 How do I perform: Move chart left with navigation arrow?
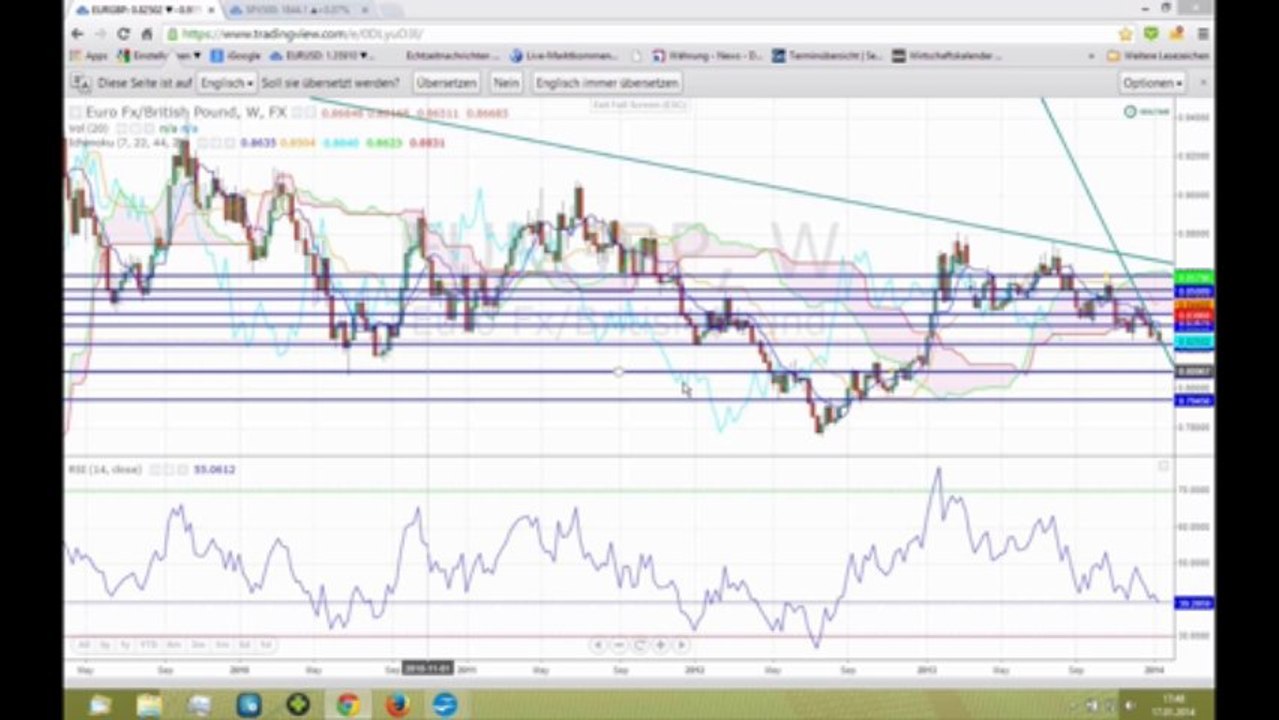597,645
